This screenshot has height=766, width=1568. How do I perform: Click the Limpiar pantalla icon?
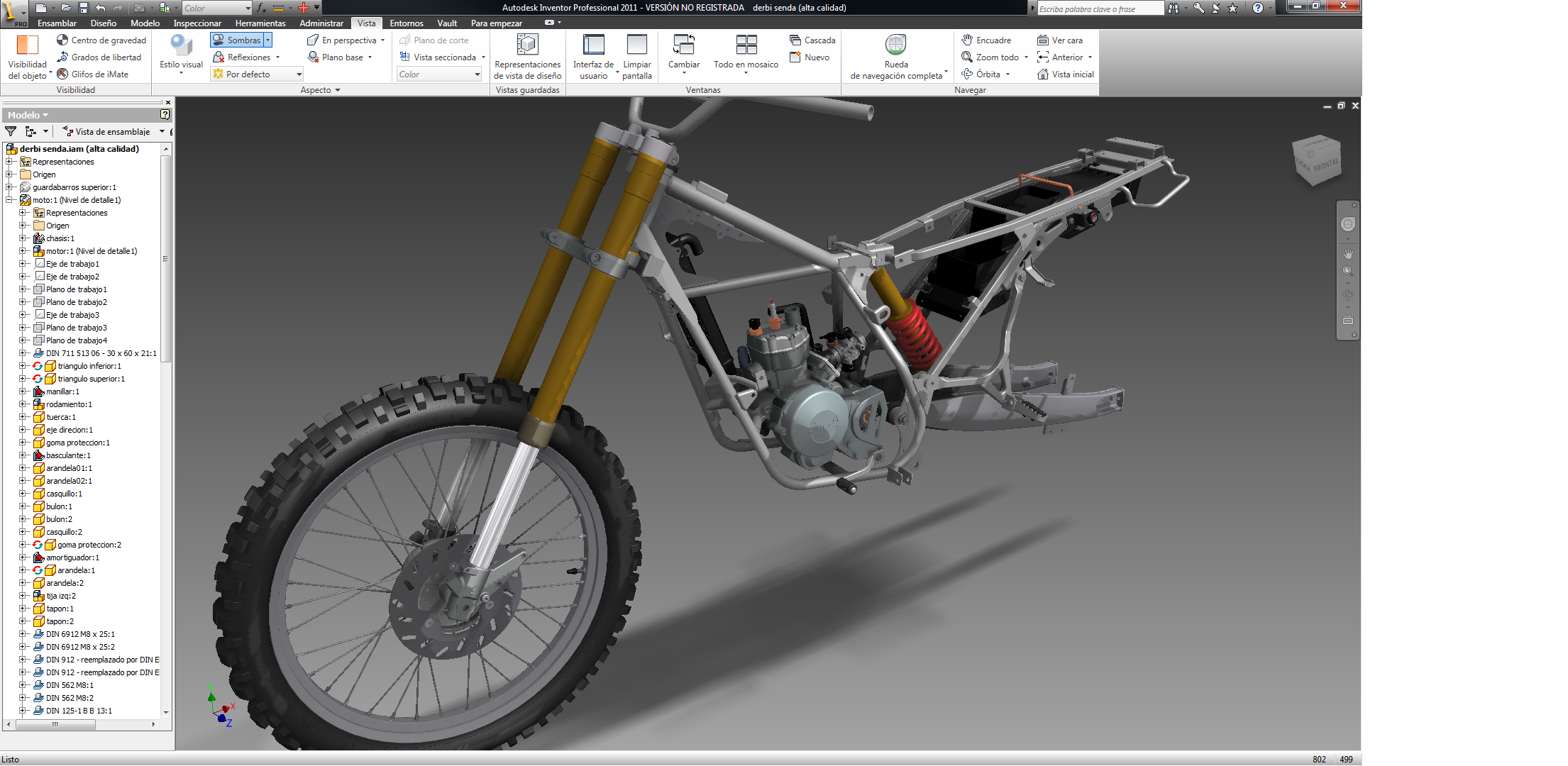(x=636, y=45)
